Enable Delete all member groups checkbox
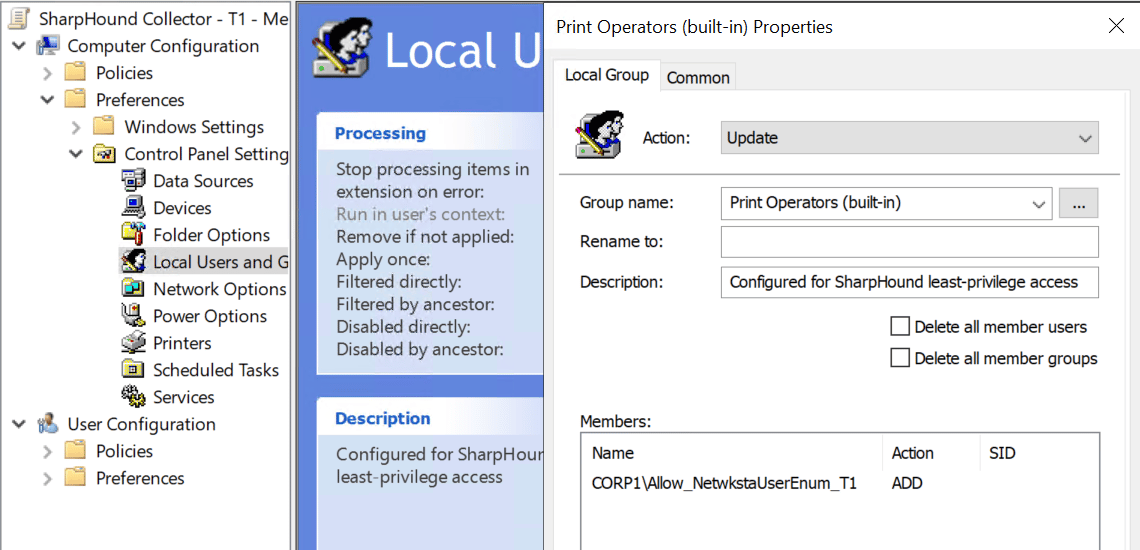The height and width of the screenshot is (550, 1140). point(900,358)
